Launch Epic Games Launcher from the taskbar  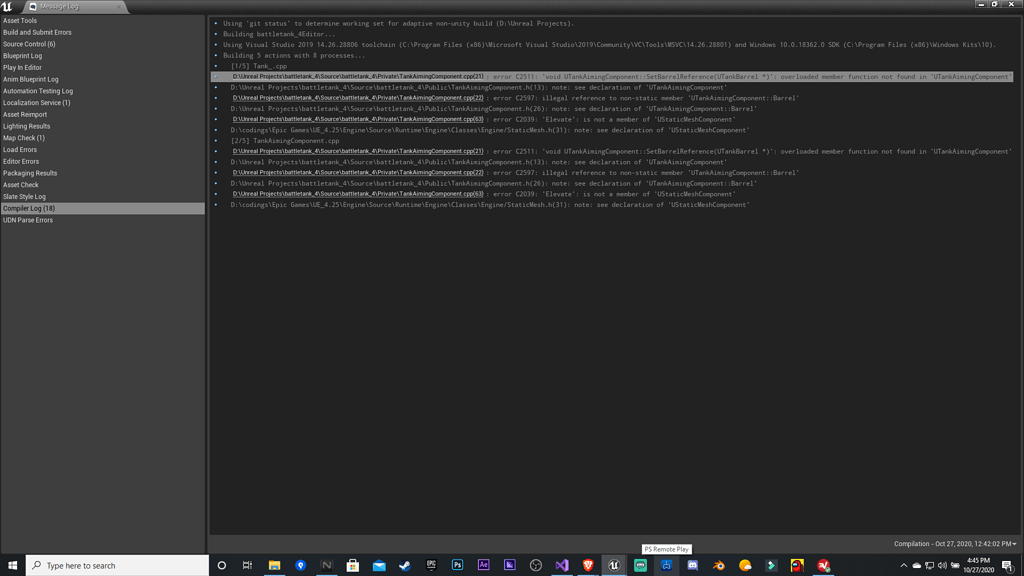(x=431, y=566)
